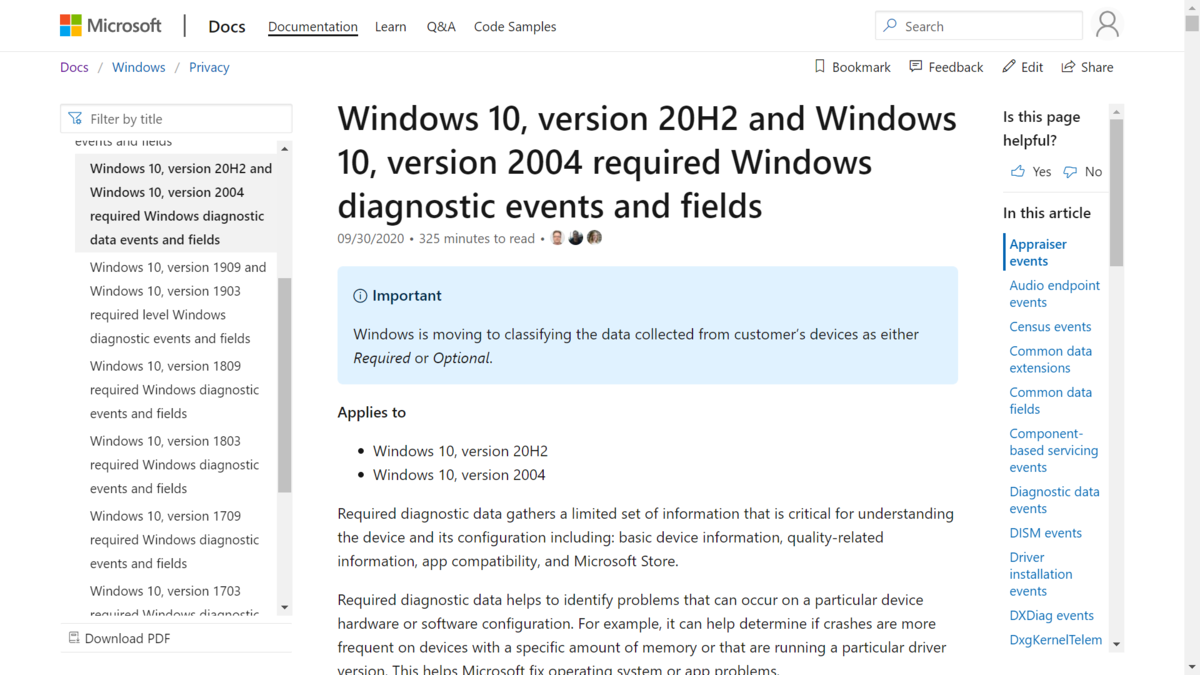The image size is (1200, 675).
Task: Click In this article scrollbar up arrow
Action: (1117, 111)
